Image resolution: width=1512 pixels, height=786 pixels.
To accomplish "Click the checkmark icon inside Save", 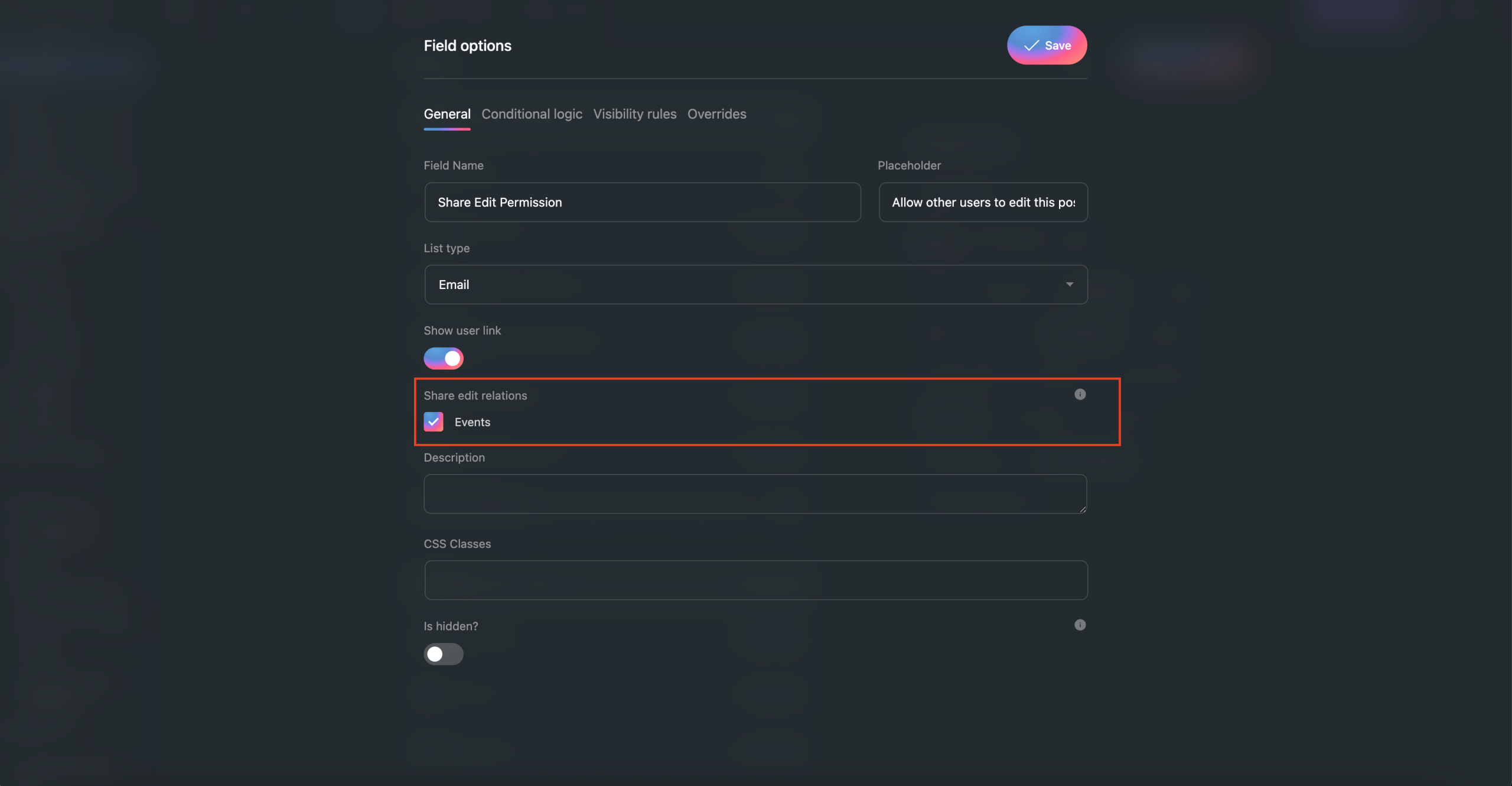I will click(x=1031, y=46).
